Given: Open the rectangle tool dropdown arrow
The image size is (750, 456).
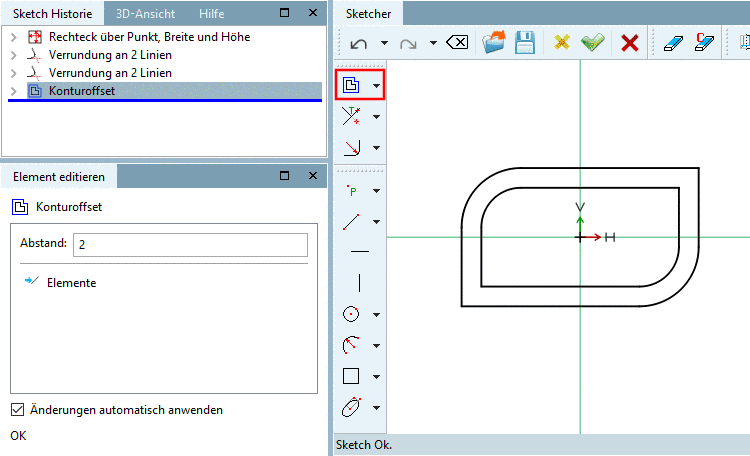Looking at the screenshot, I should (x=376, y=377).
